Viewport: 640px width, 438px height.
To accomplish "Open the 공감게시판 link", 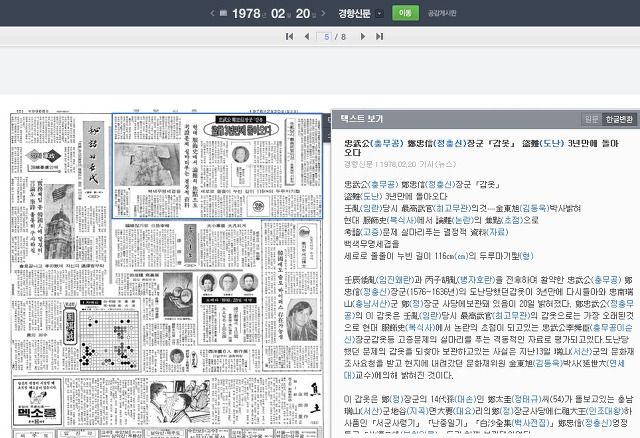I will click(442, 13).
